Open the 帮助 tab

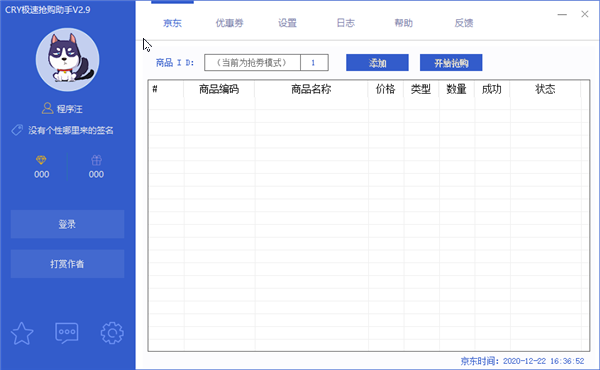coord(404,23)
